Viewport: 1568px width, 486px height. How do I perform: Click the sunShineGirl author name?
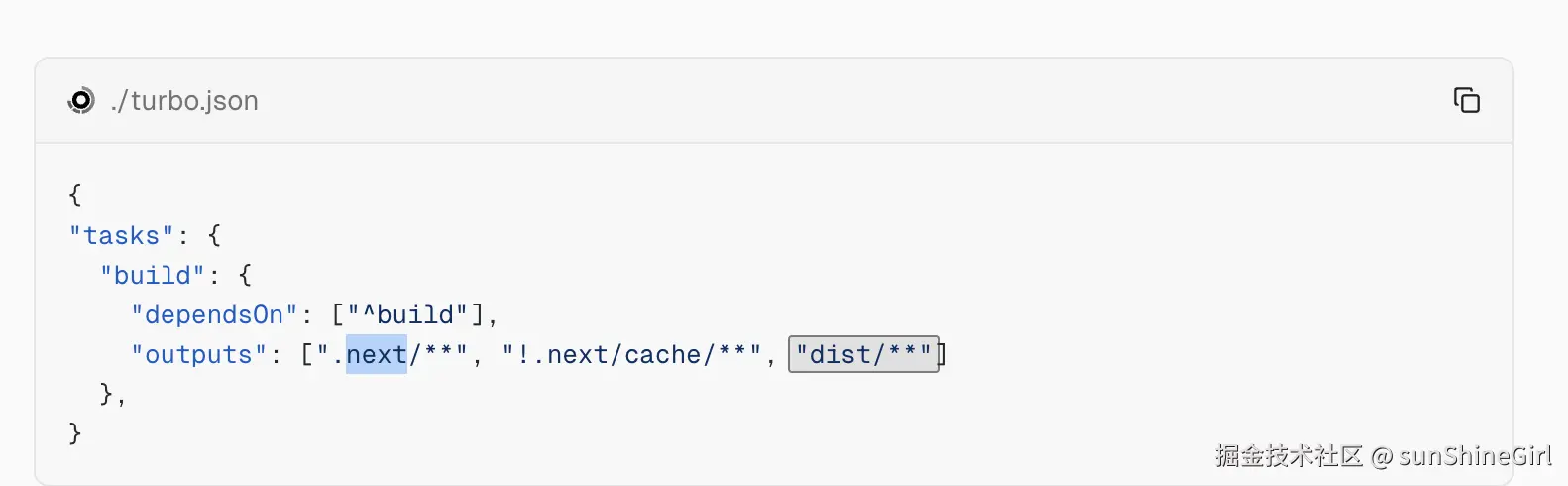tap(1475, 456)
